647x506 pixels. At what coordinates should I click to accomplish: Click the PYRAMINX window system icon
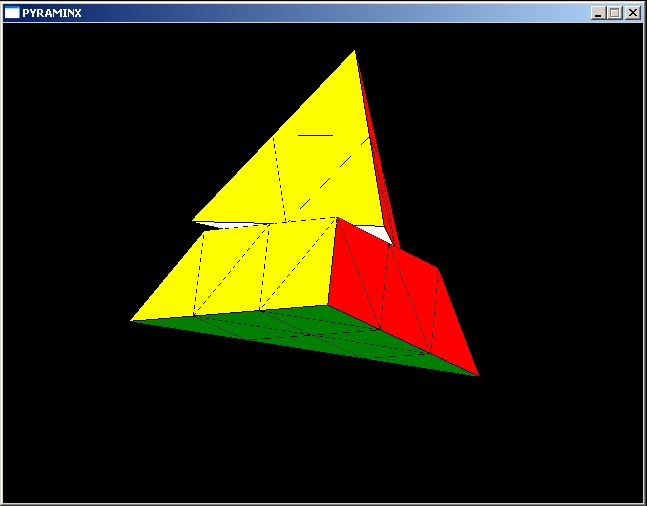click(12, 13)
